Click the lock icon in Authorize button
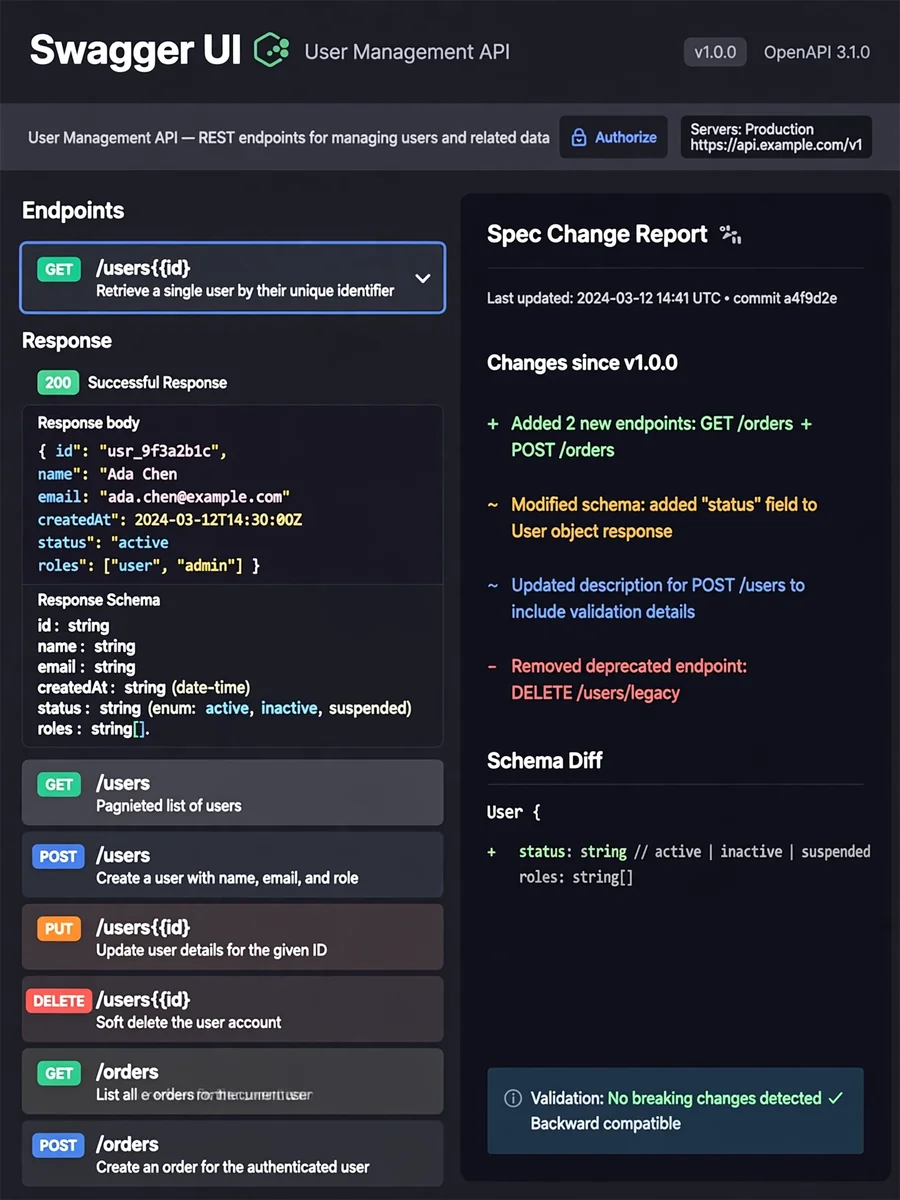This screenshot has width=900, height=1200. [579, 138]
